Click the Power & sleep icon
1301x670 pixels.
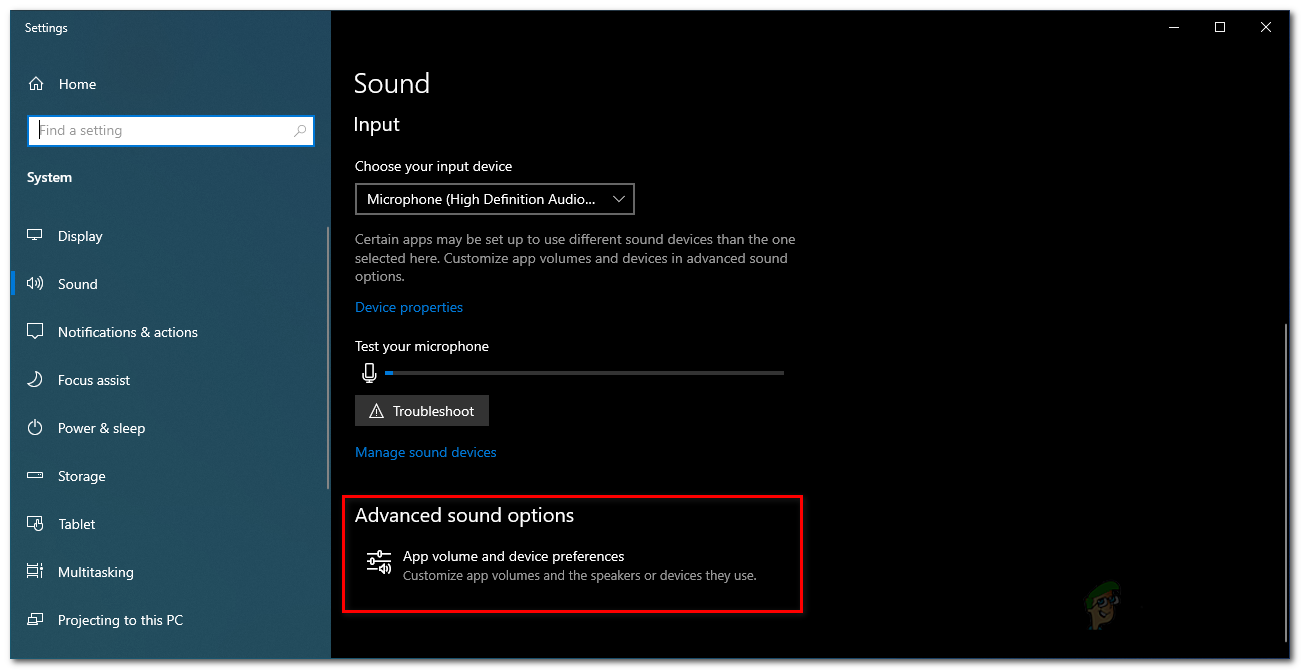point(35,428)
